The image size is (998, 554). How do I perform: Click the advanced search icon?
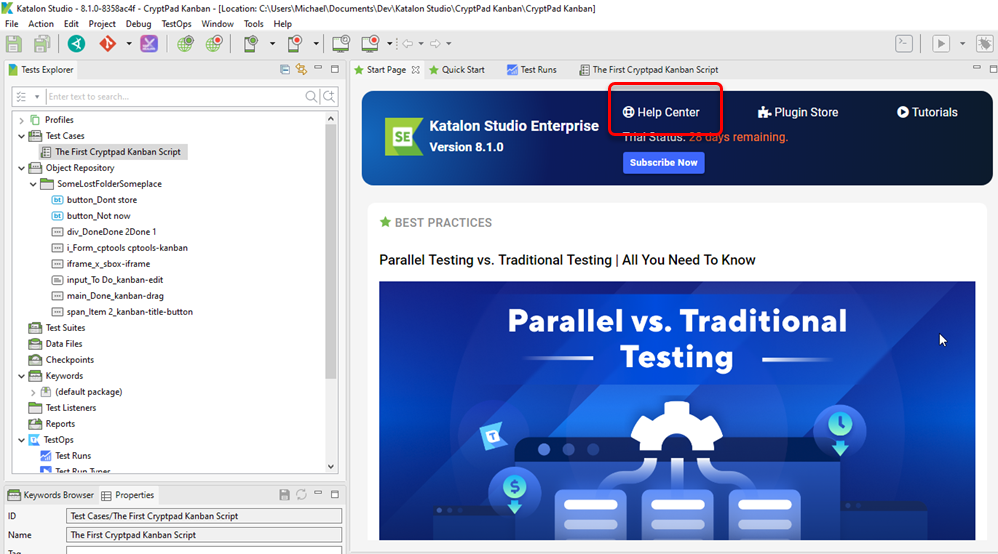[329, 97]
